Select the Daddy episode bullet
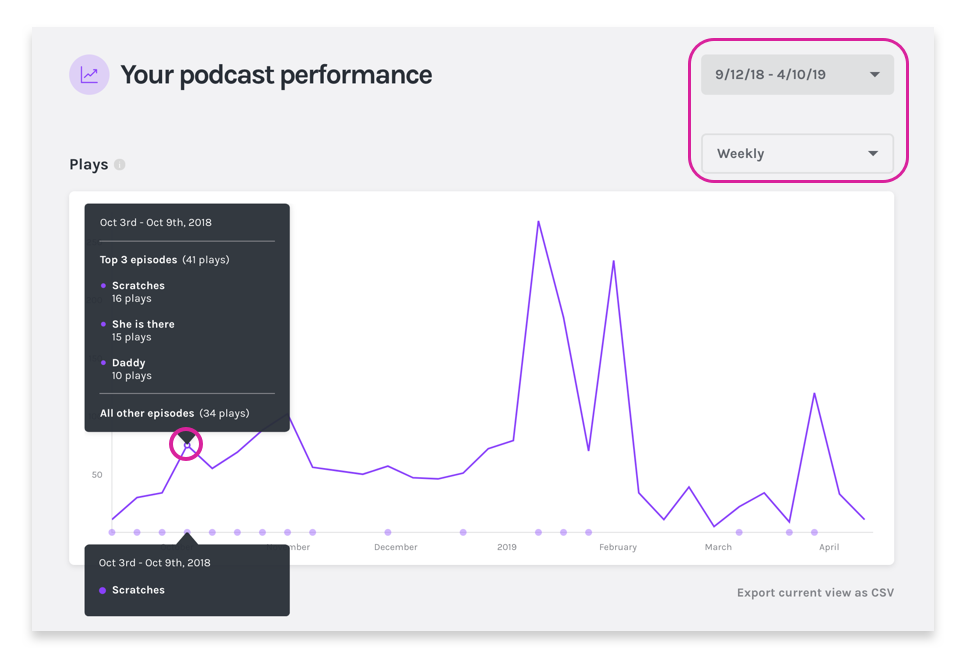 (103, 362)
